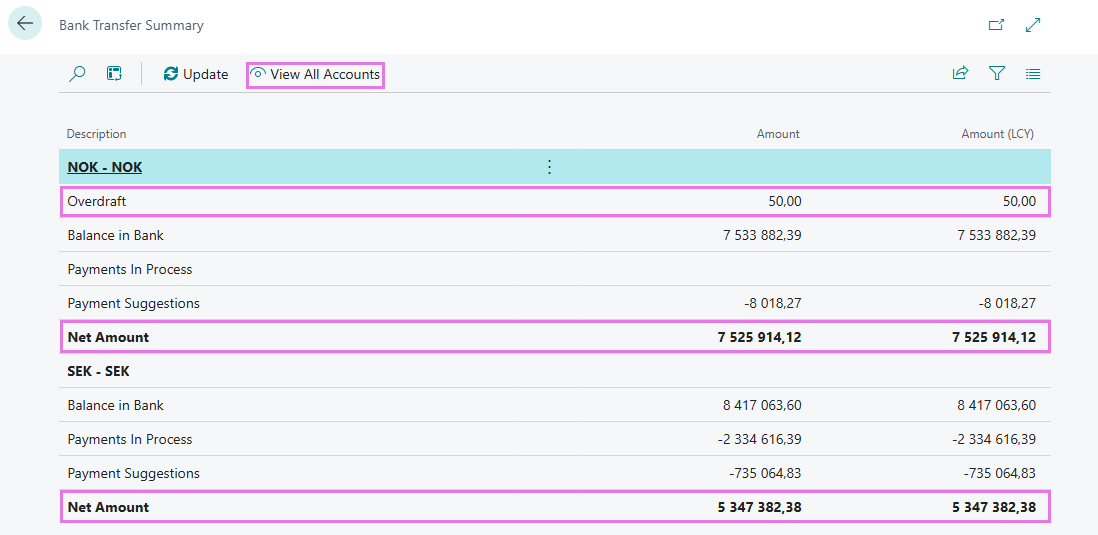Open page in new window icon
Screen dimensions: 1098x535
(x=996, y=25)
